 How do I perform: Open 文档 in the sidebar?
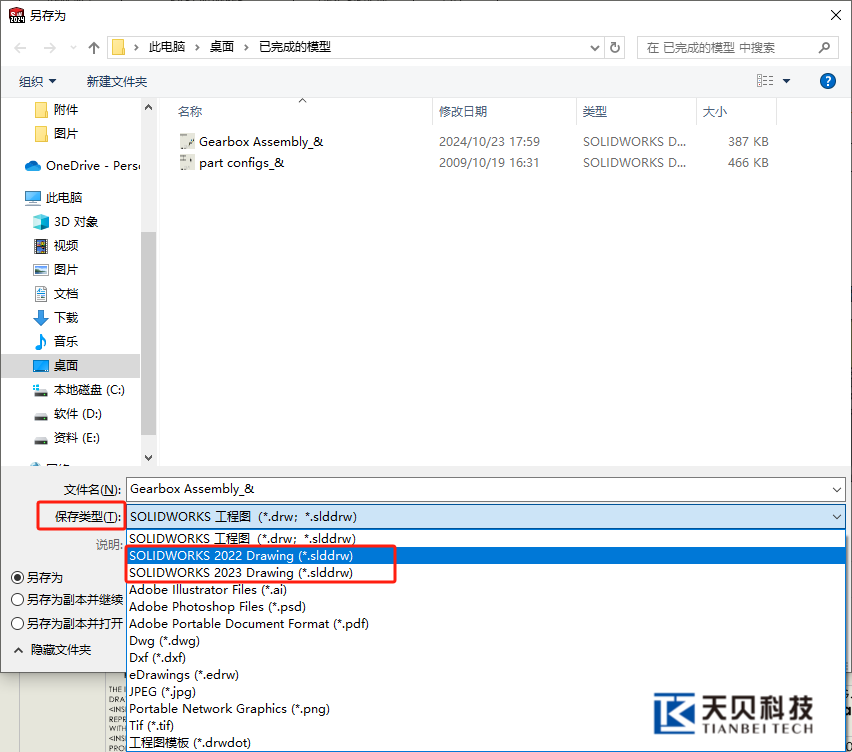pyautogui.click(x=57, y=294)
